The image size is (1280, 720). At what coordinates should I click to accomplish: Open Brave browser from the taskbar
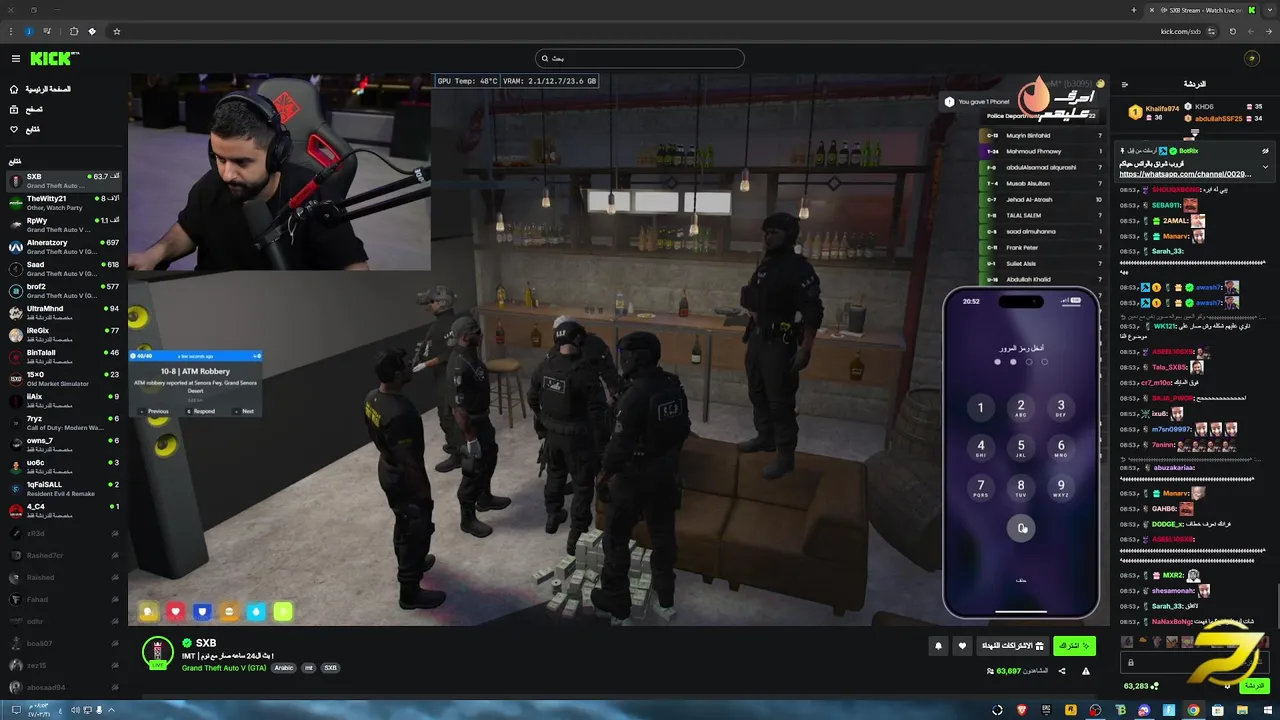click(x=1021, y=710)
